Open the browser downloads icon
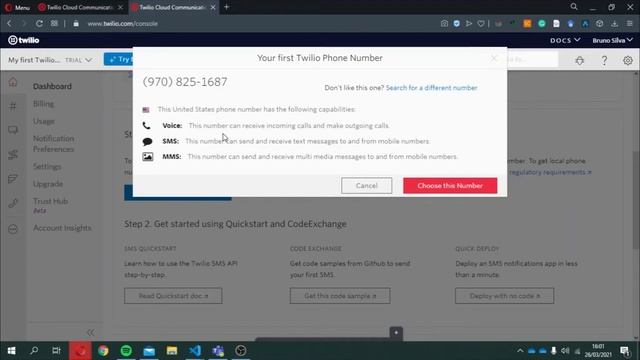 click(614, 24)
